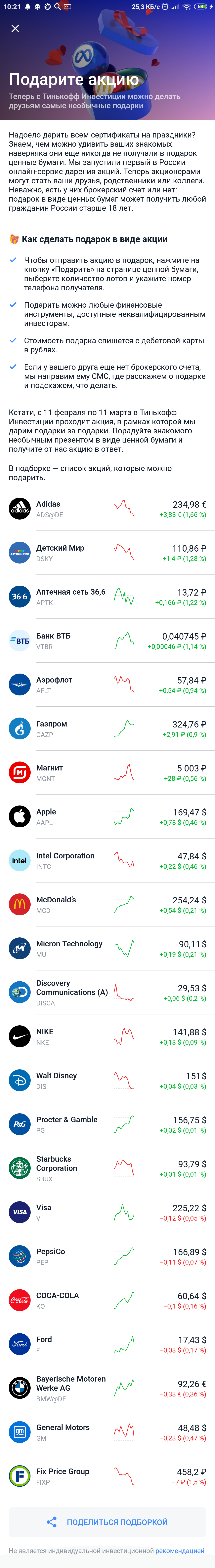Open the Apple logo icon
The width and height of the screenshot is (215, 1568).
20,816
